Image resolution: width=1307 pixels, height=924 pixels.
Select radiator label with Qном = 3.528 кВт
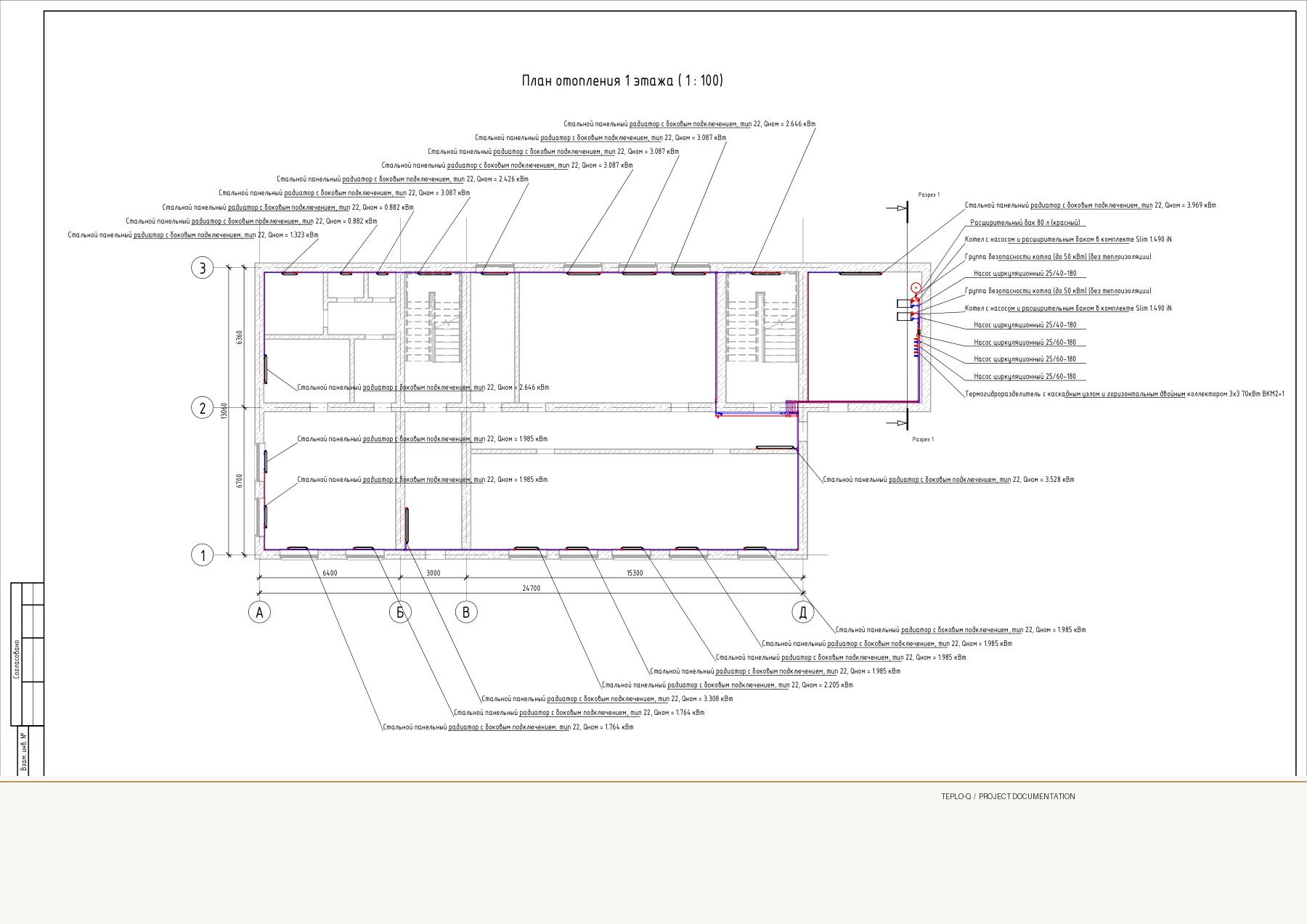(x=949, y=480)
